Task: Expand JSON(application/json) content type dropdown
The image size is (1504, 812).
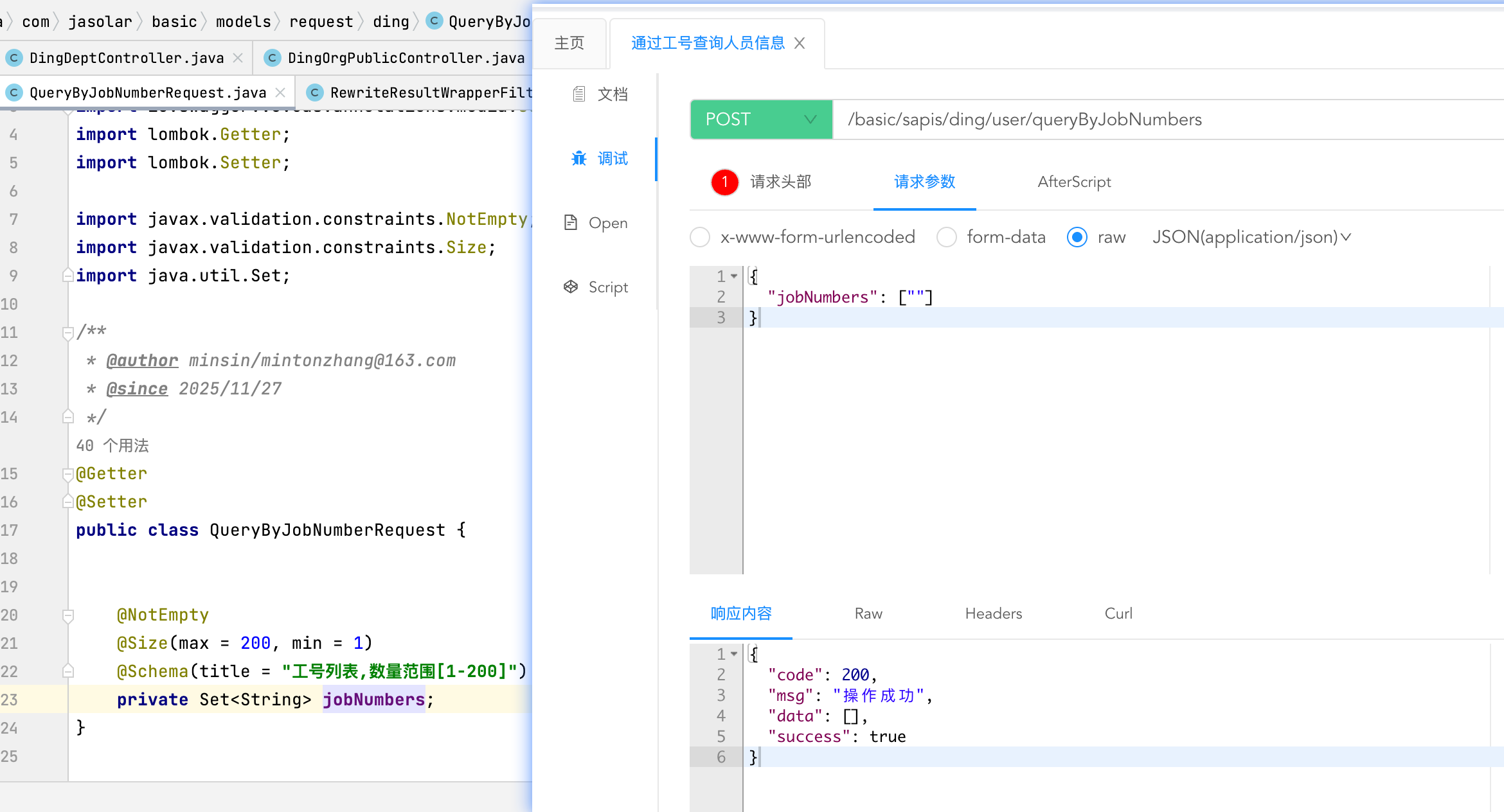Action: click(x=1251, y=237)
